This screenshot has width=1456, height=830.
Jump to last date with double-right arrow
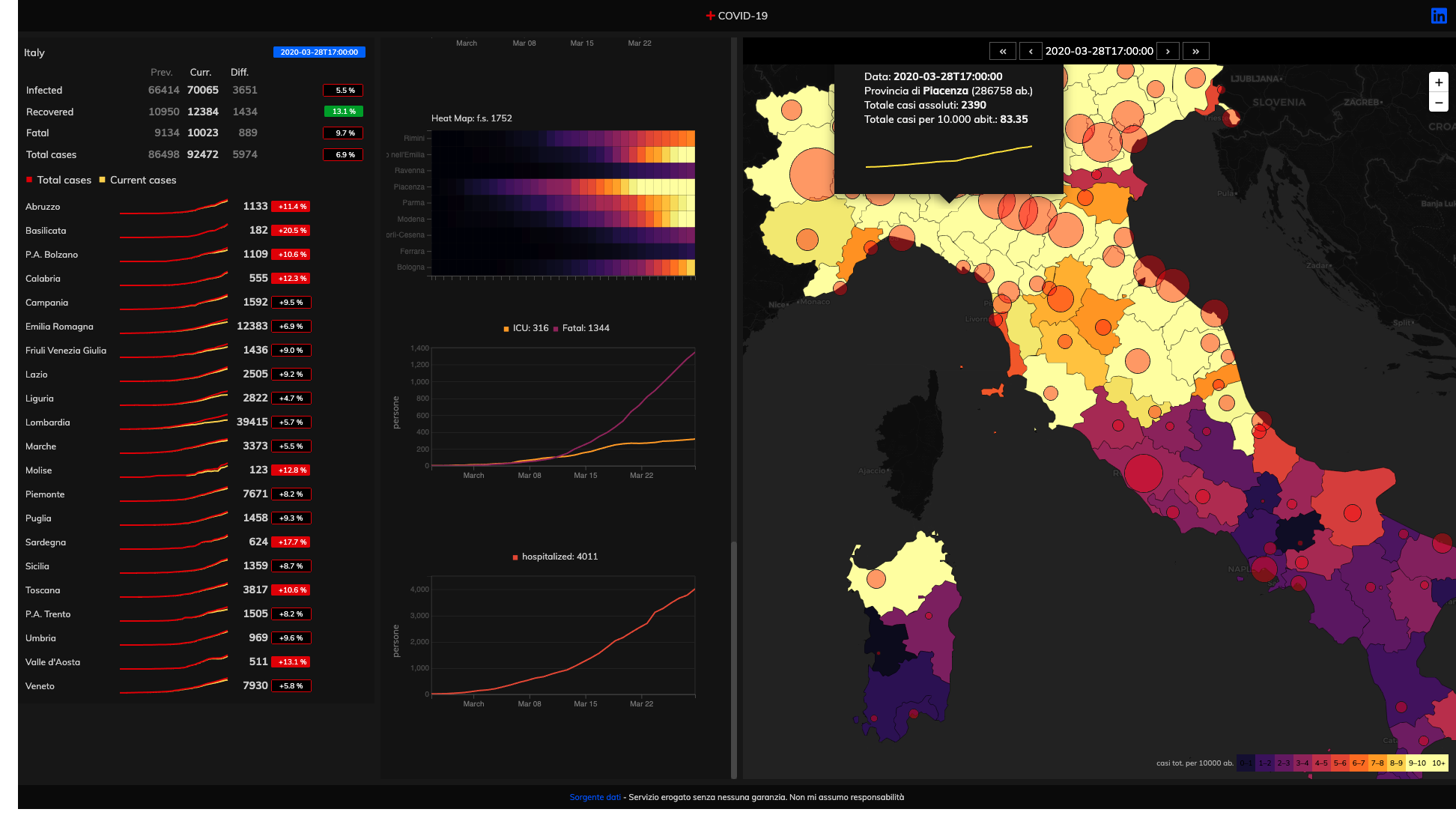coord(1196,51)
